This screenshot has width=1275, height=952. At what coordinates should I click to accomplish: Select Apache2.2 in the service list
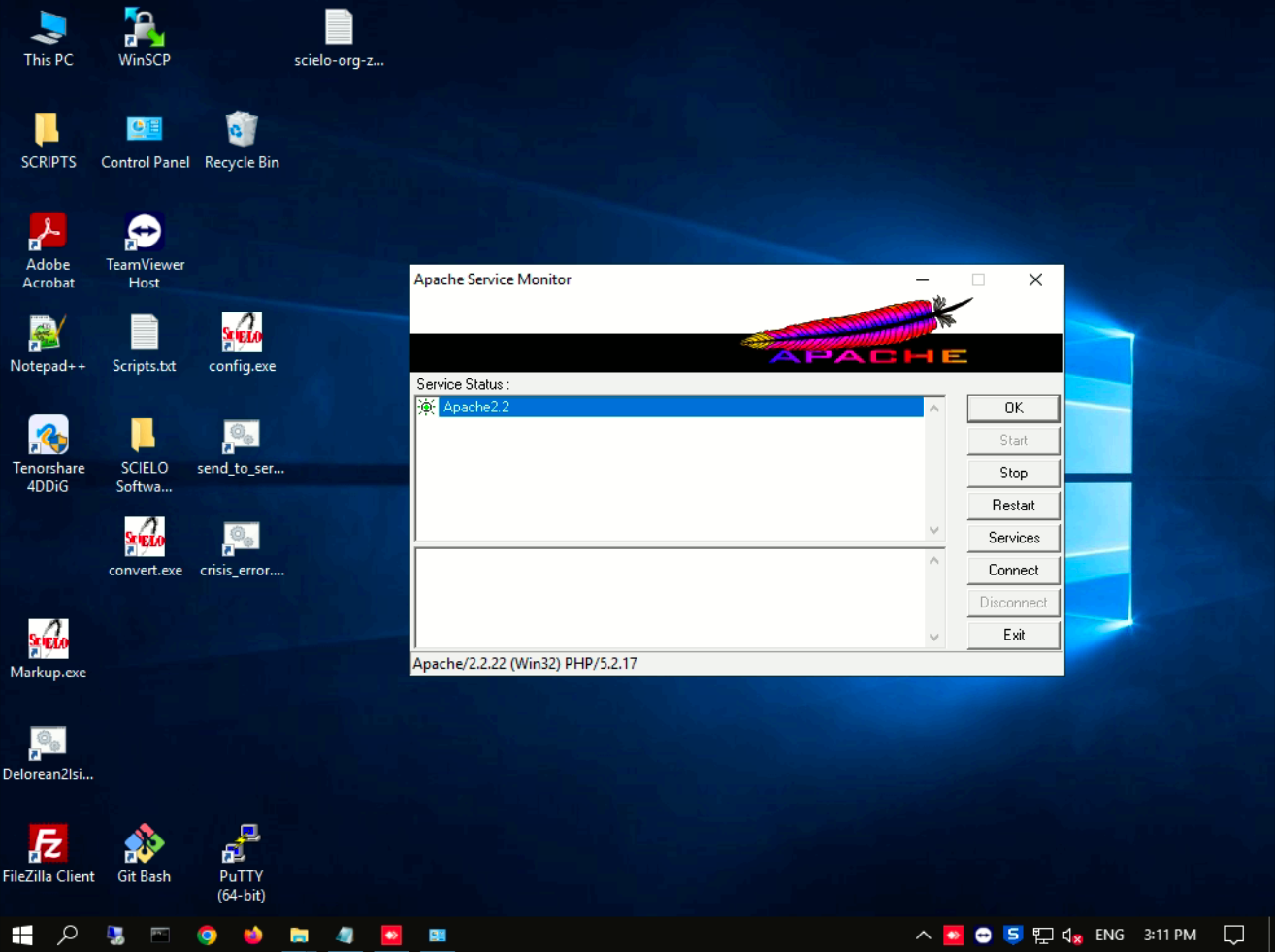tap(476, 408)
